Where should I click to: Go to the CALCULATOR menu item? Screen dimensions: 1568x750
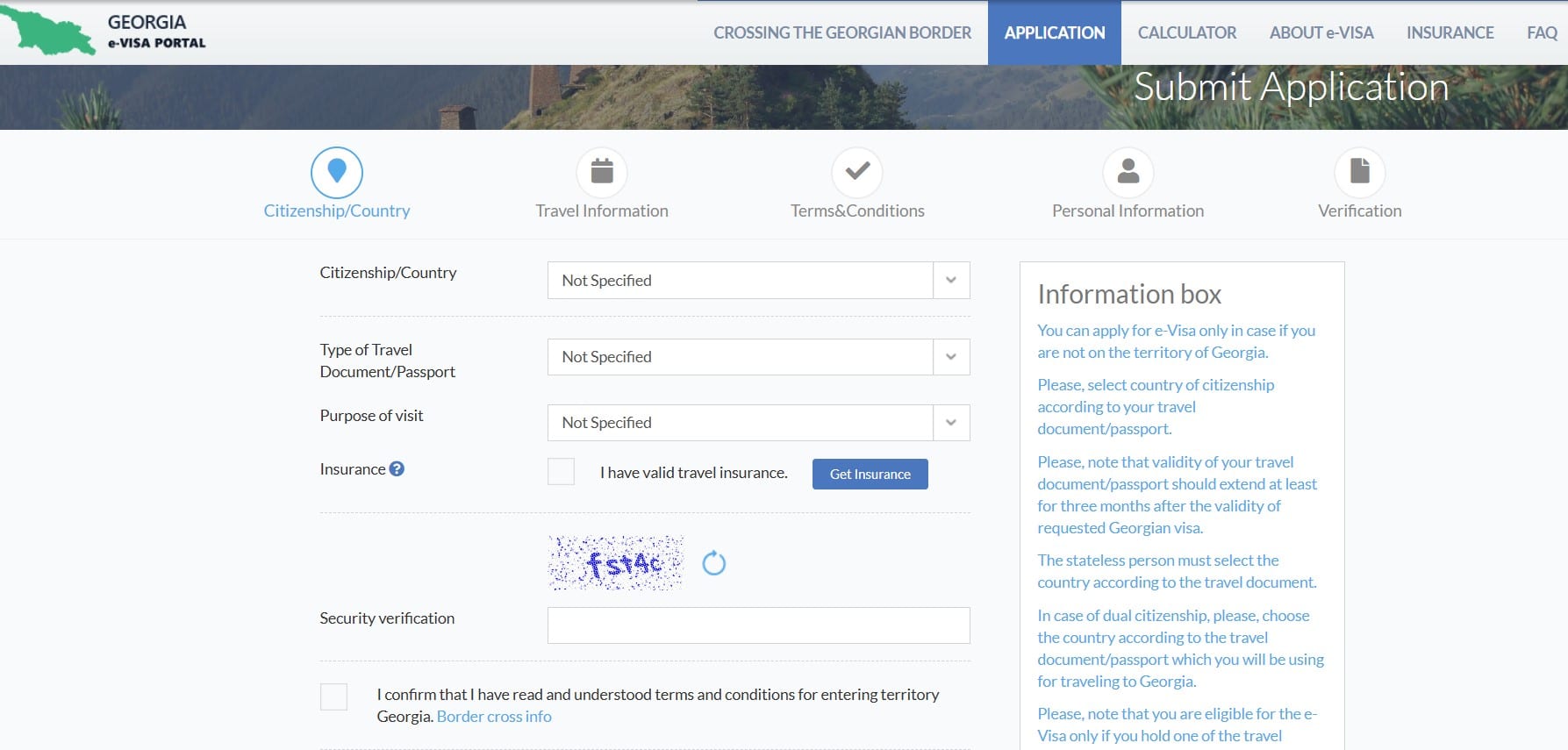(1187, 32)
